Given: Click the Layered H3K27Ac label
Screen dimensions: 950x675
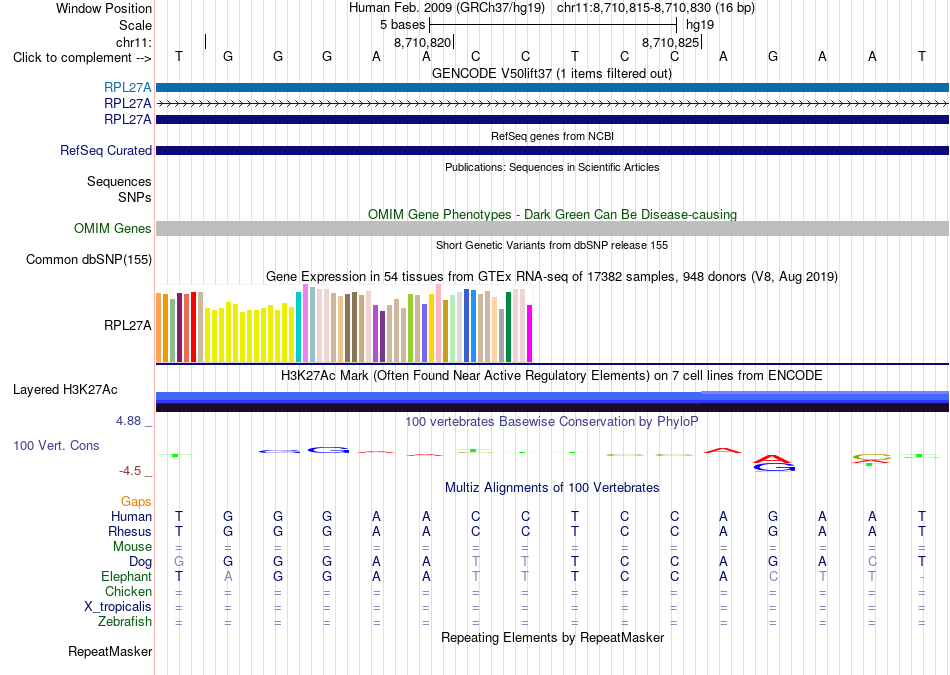Looking at the screenshot, I should [x=65, y=390].
